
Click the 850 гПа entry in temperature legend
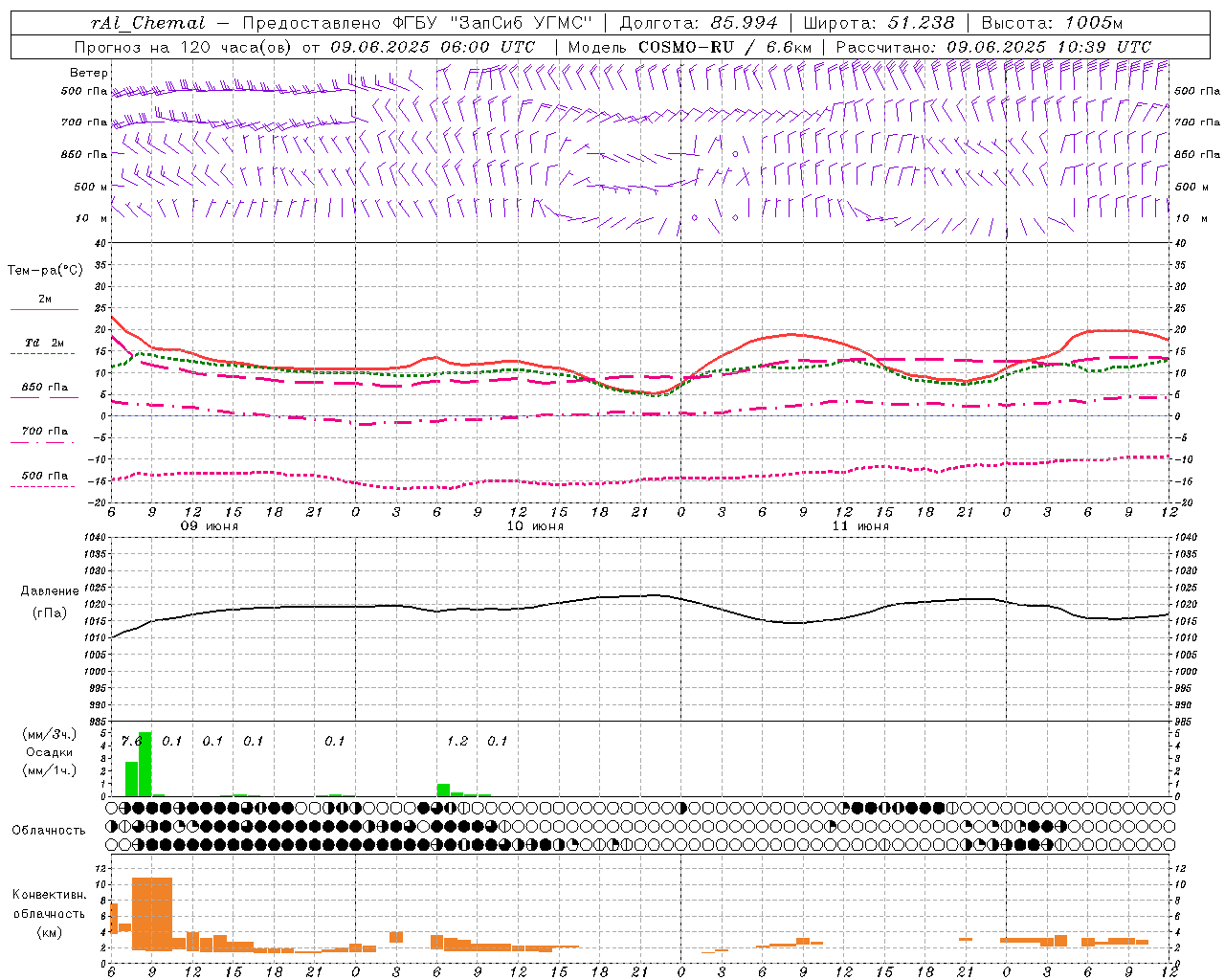point(44,388)
